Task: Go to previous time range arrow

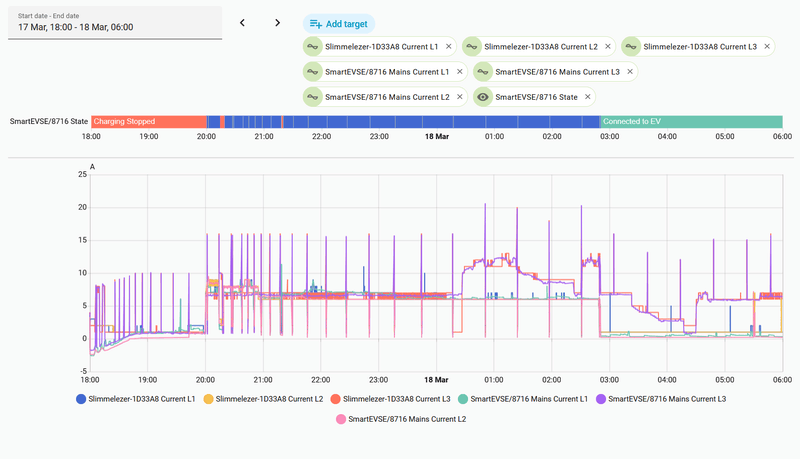Action: pyautogui.click(x=242, y=22)
